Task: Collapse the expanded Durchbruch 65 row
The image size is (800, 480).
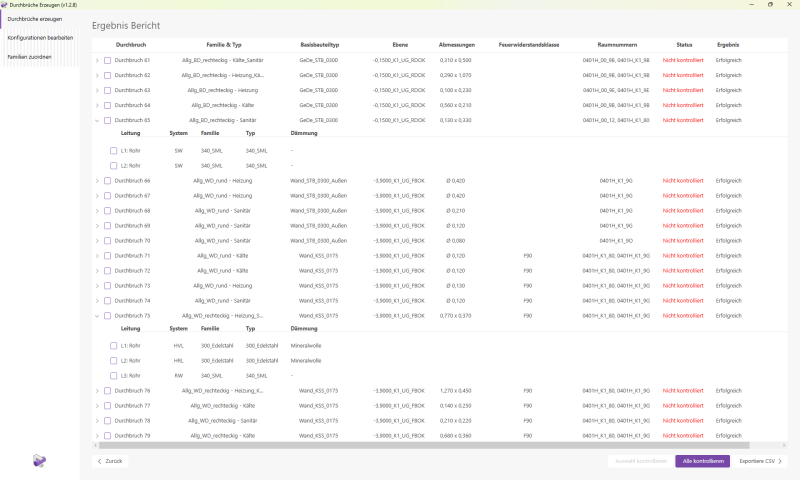Action: [x=97, y=120]
